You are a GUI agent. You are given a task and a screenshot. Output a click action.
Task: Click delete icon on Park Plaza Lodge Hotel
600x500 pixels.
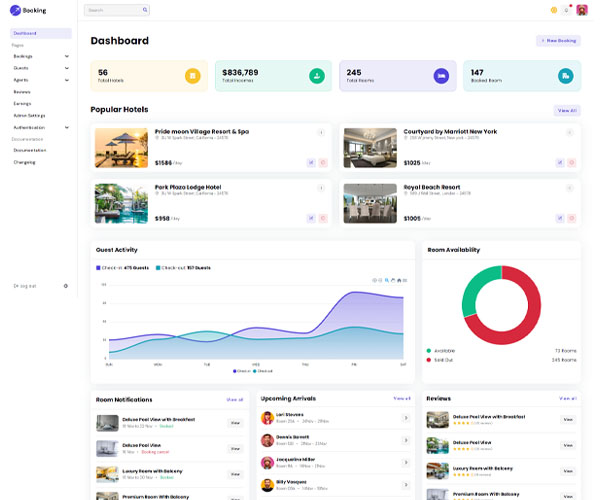coord(323,218)
